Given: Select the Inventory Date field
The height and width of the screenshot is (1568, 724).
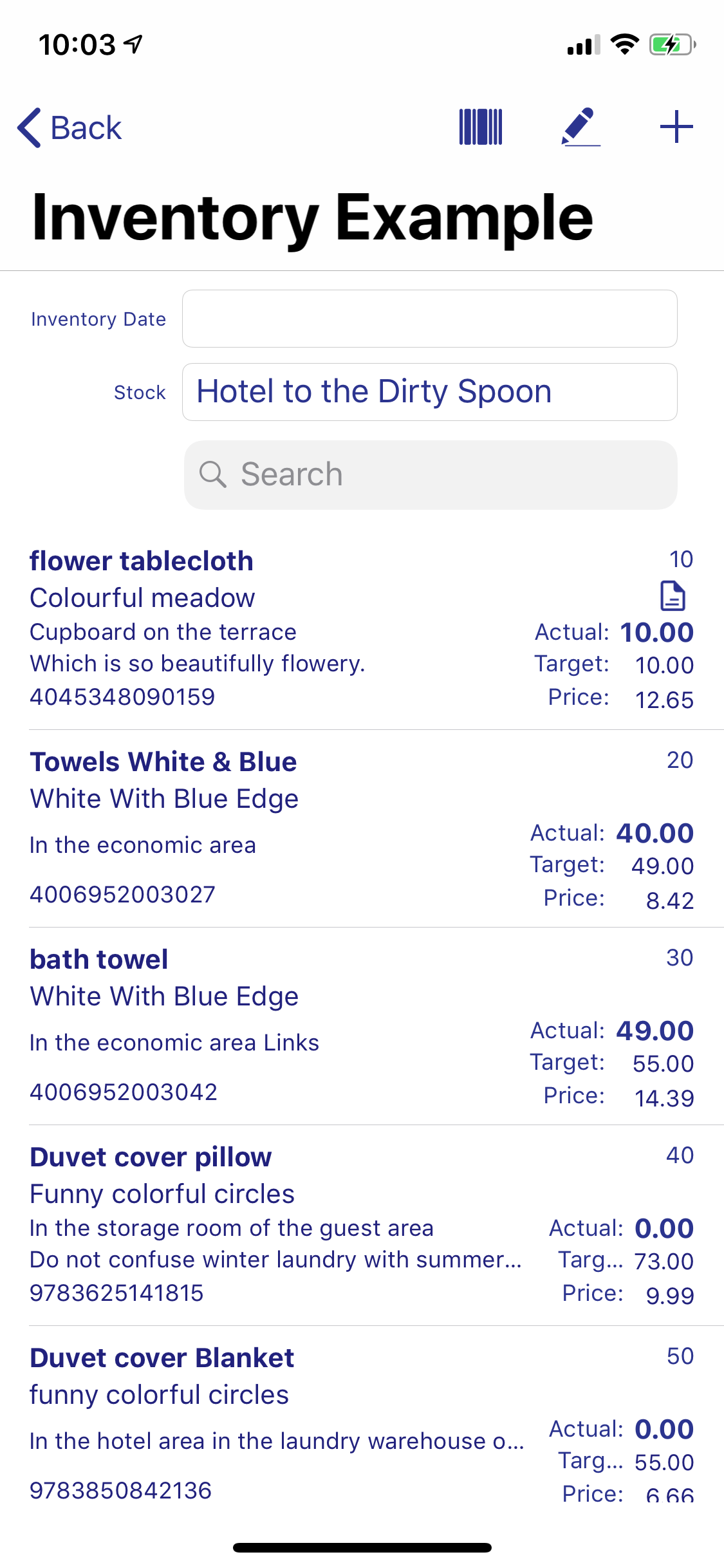Looking at the screenshot, I should [x=429, y=319].
